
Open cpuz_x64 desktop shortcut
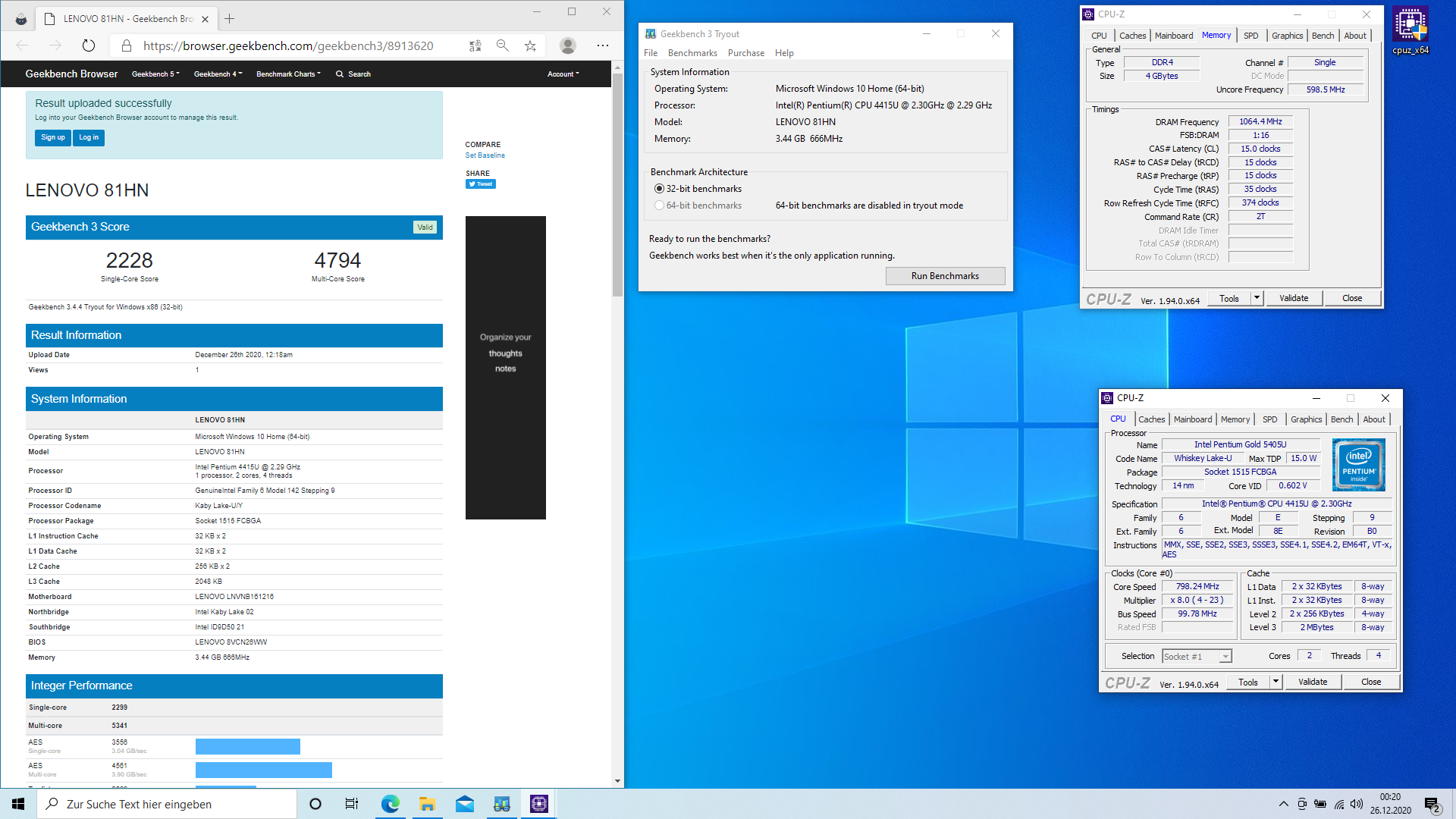click(1410, 31)
